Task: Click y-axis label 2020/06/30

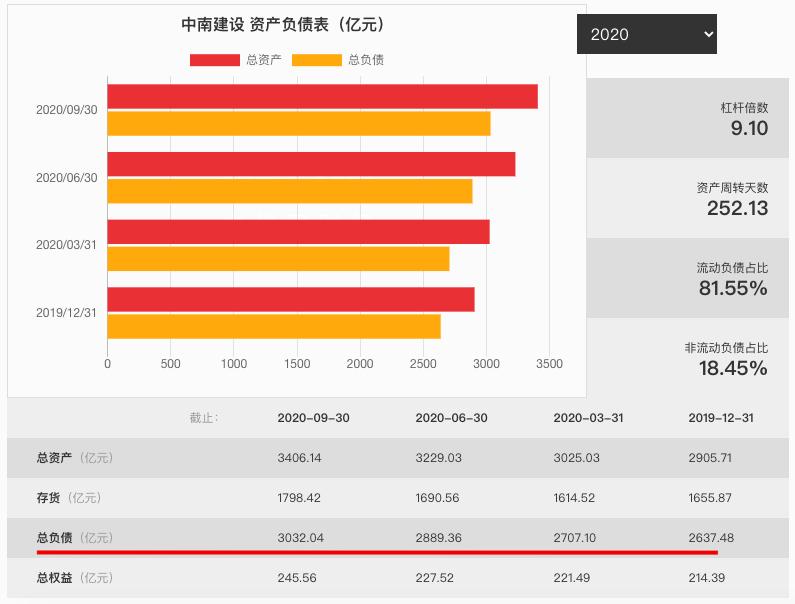Action: tap(66, 177)
